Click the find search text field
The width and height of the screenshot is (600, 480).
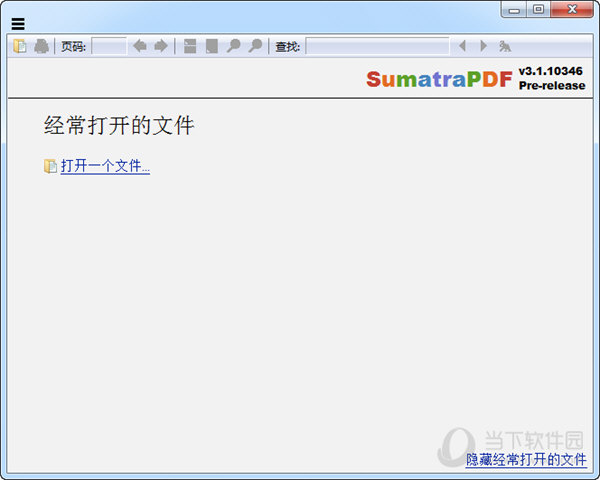click(x=377, y=46)
